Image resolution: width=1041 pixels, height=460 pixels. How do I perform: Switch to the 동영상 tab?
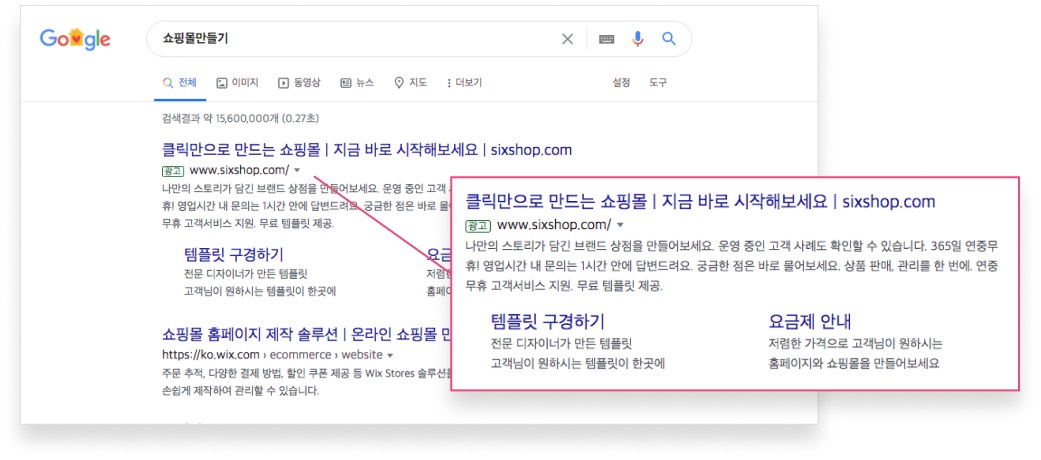click(299, 83)
